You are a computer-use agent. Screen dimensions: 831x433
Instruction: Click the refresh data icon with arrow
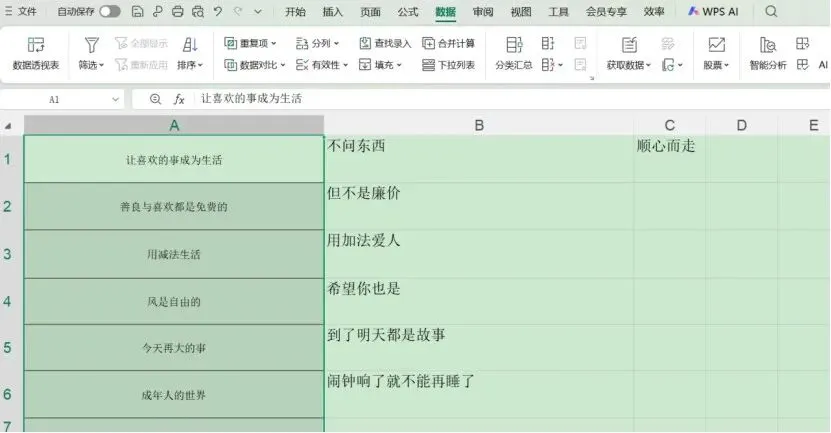[x=672, y=65]
